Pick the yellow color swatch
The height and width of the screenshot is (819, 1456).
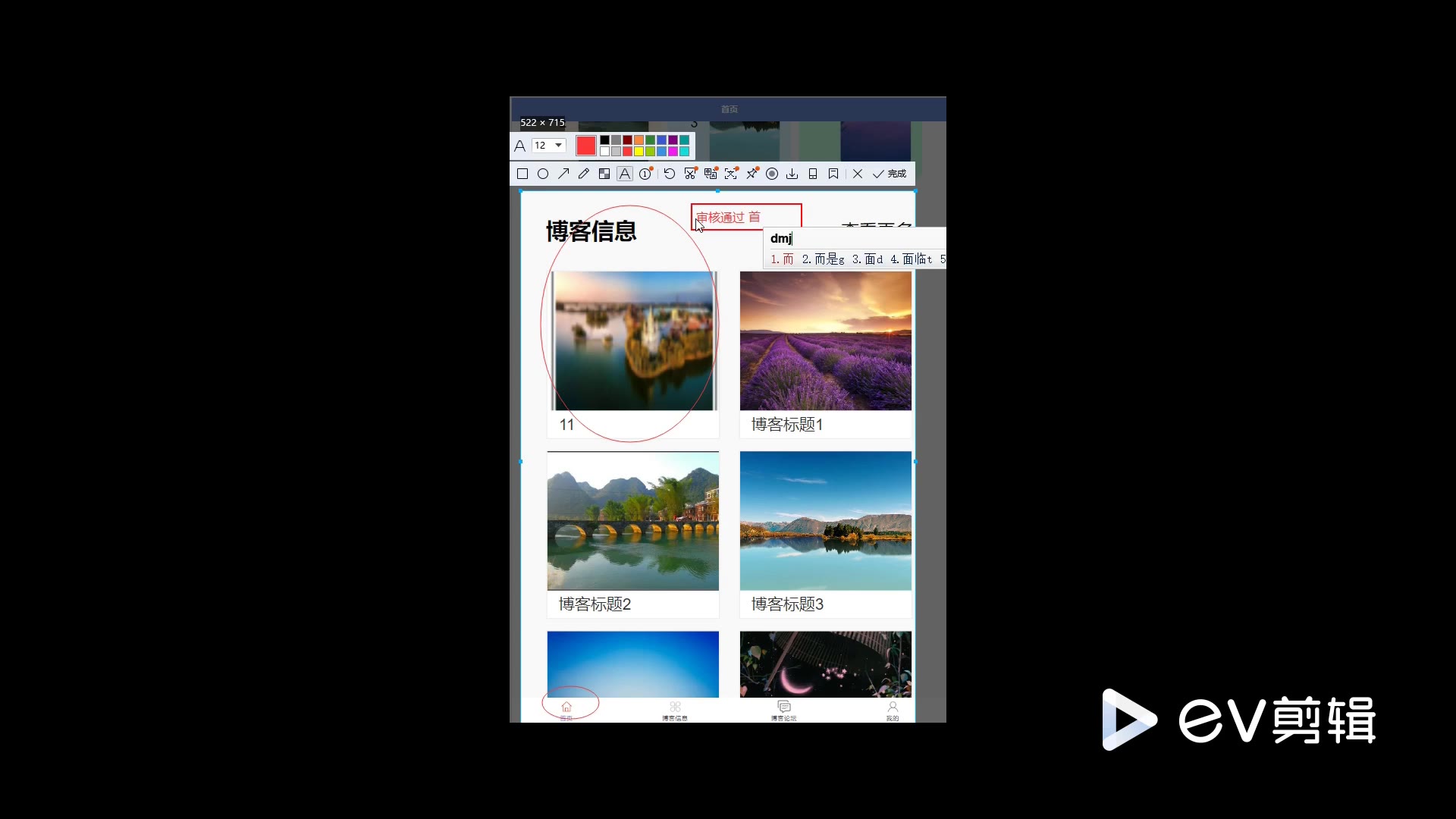tap(639, 151)
